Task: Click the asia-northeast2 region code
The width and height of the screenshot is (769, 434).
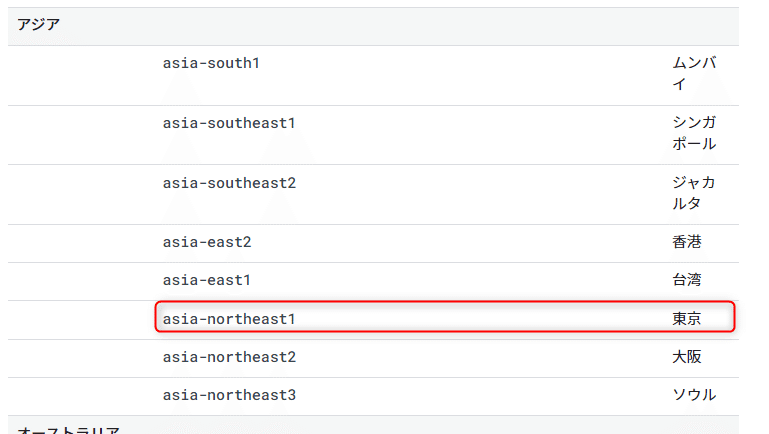Action: [x=229, y=357]
